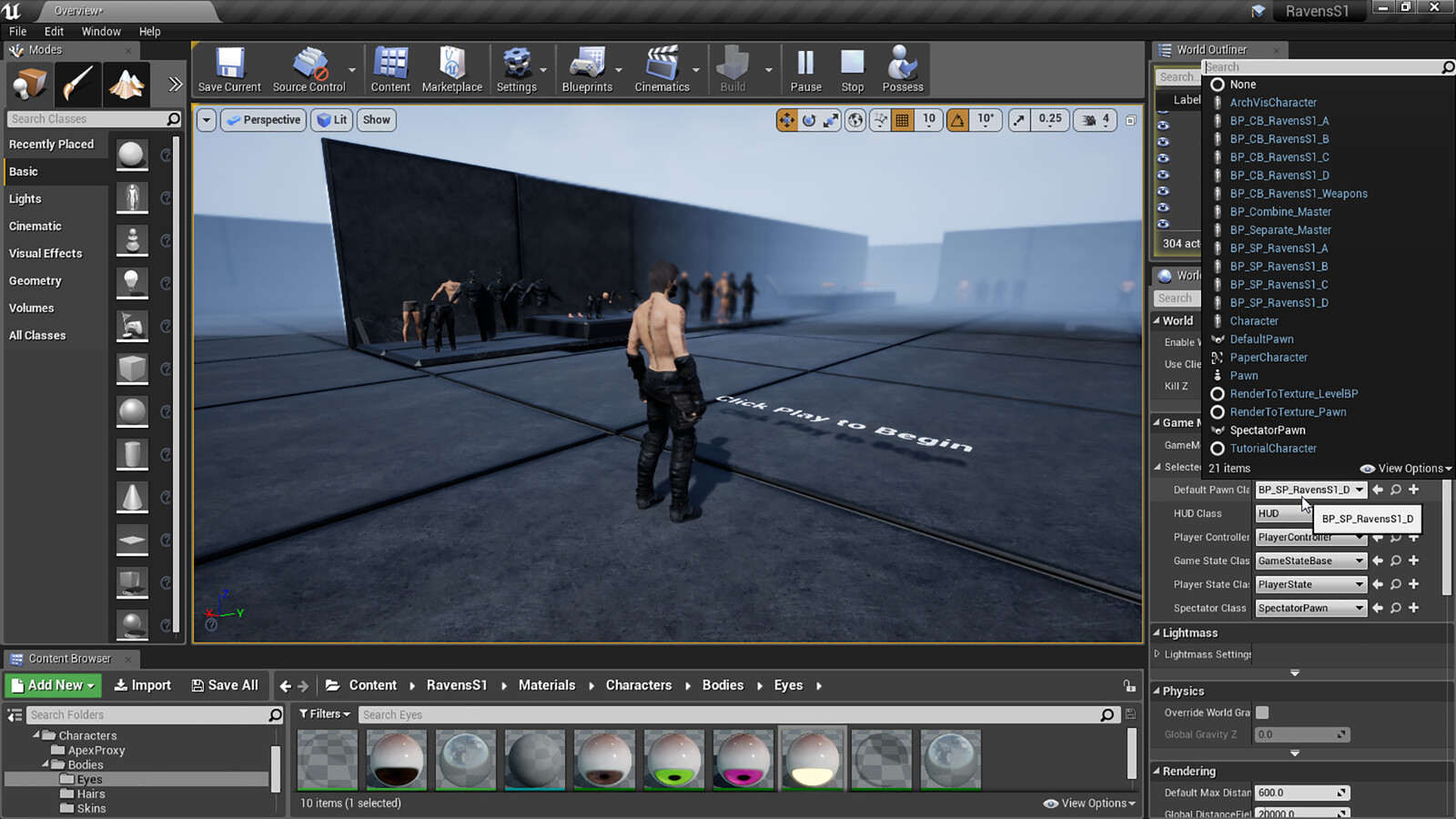Select the Landscape mode icon

coord(126,85)
